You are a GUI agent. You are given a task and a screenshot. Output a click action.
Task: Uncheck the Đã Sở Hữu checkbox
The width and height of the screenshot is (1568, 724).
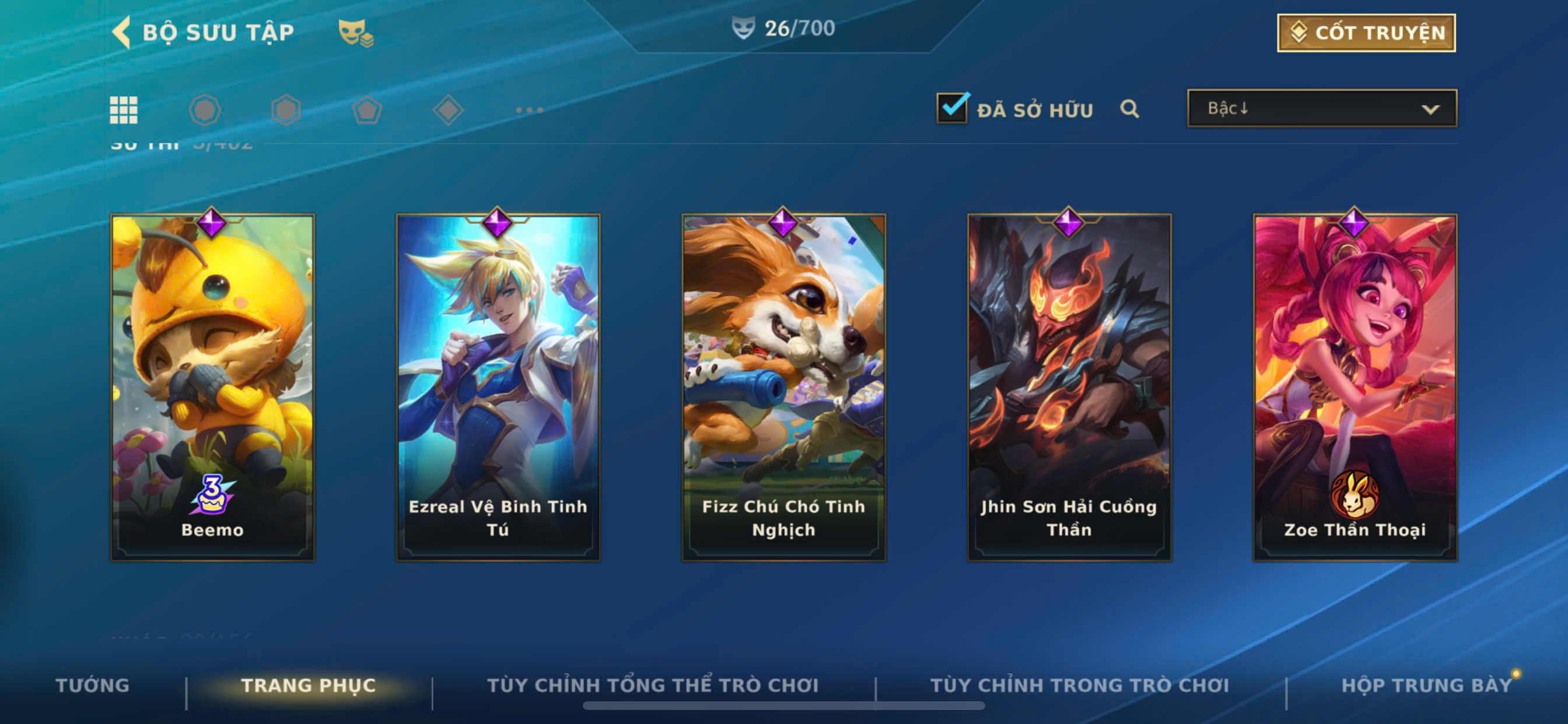(x=952, y=108)
